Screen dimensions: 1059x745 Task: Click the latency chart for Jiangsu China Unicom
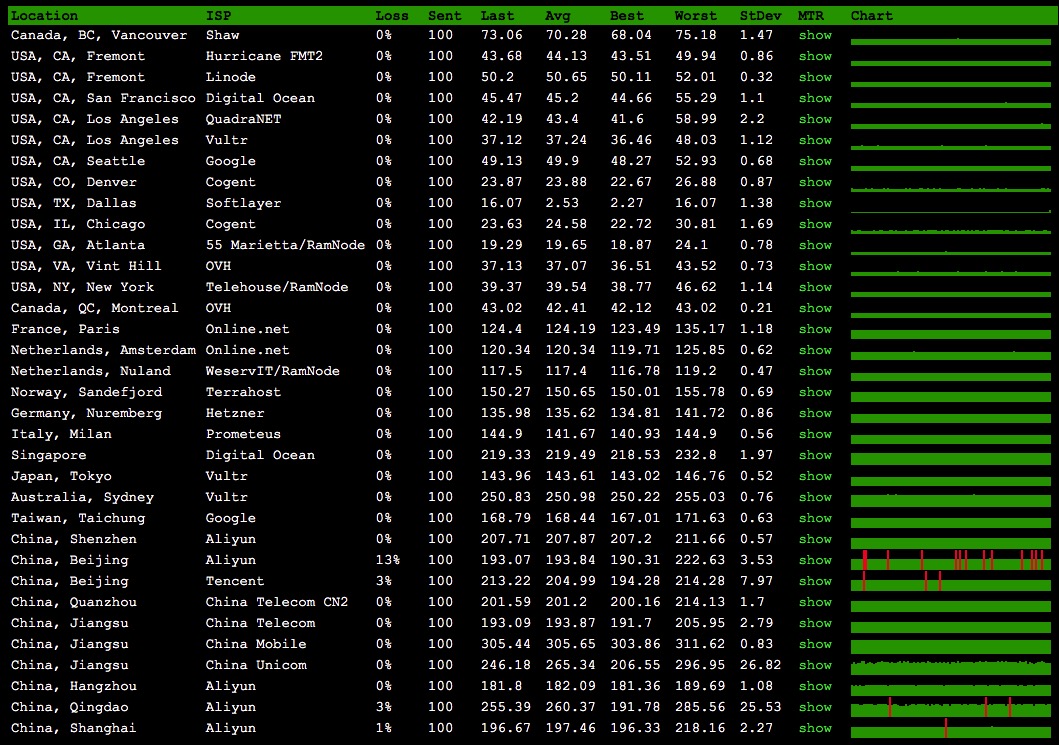point(951,665)
